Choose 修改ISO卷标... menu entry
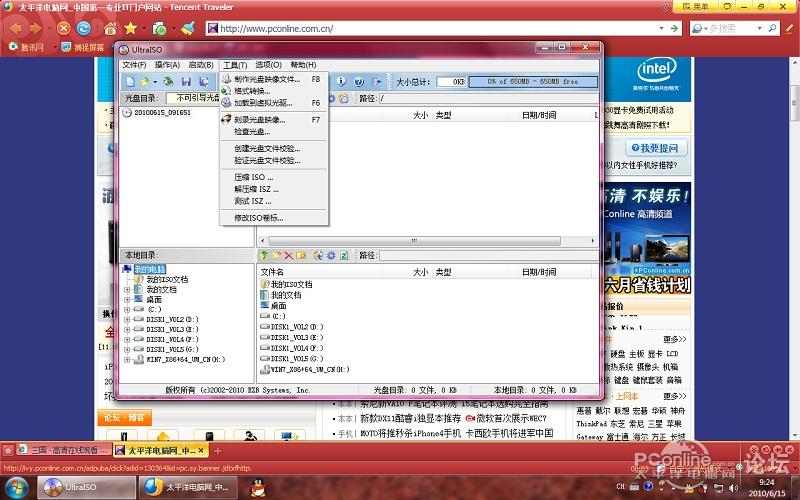Viewport: 800px width, 500px height. [274, 218]
